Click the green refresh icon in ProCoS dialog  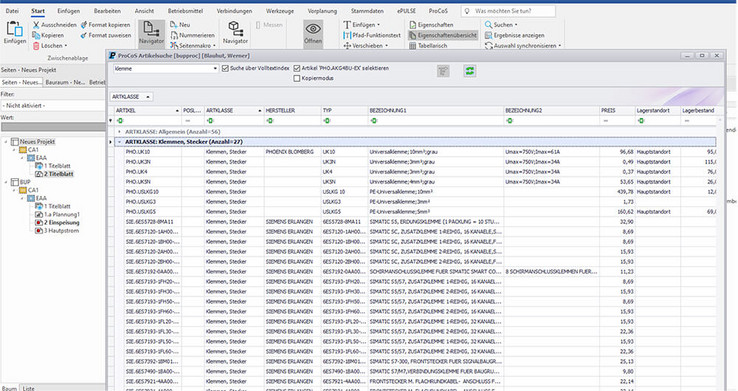(x=469, y=71)
